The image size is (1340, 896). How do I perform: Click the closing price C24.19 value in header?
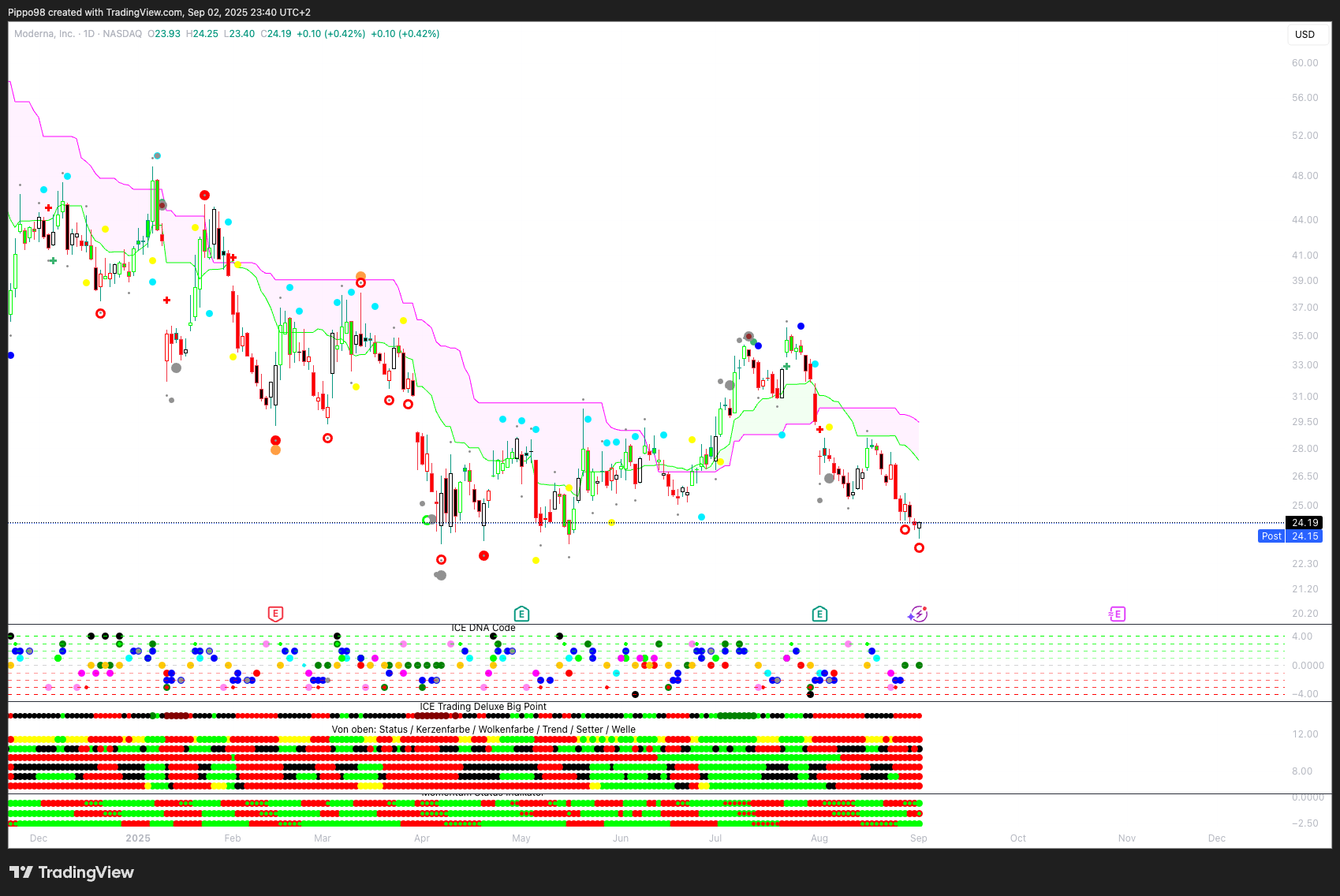(x=276, y=34)
